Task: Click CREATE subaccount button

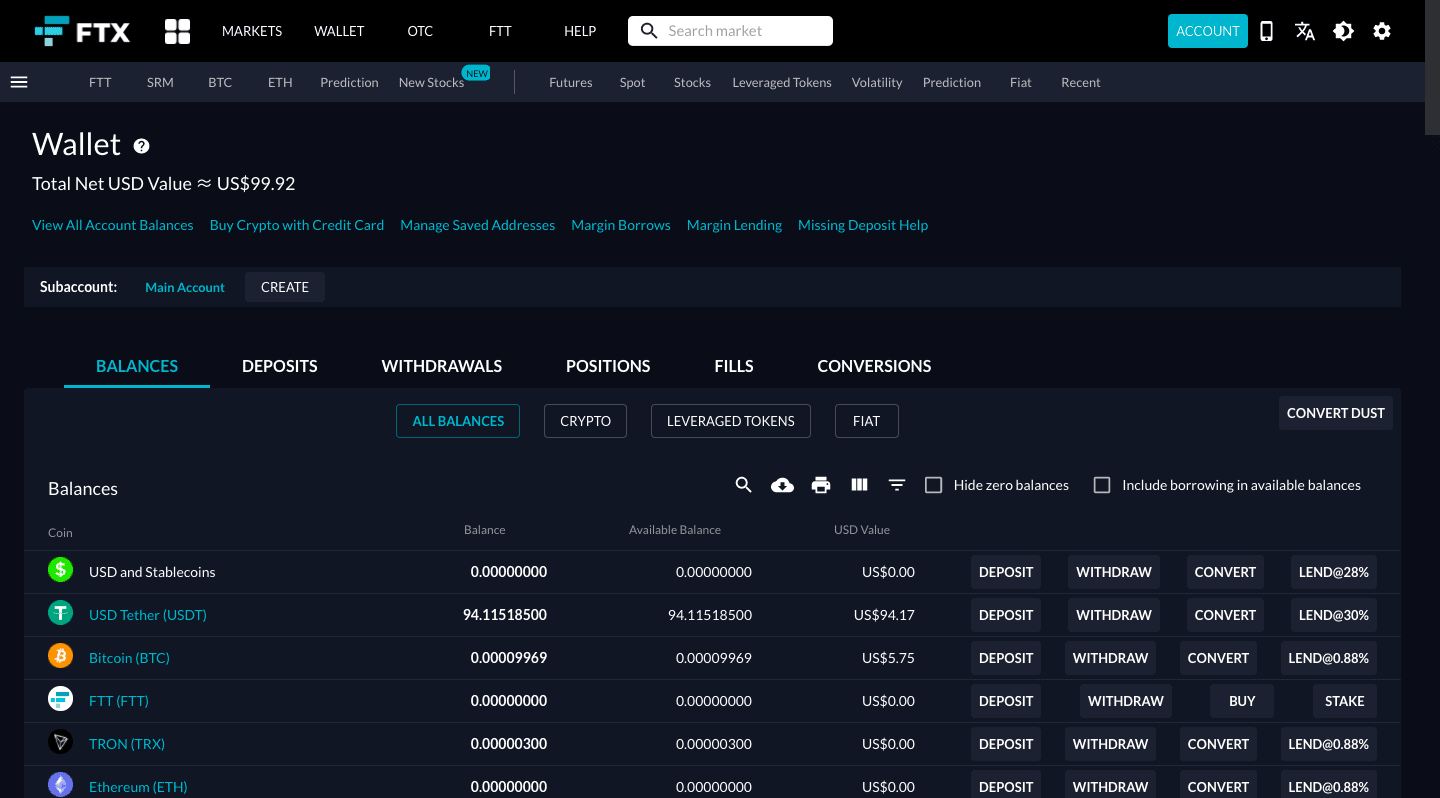Action: [x=285, y=287]
